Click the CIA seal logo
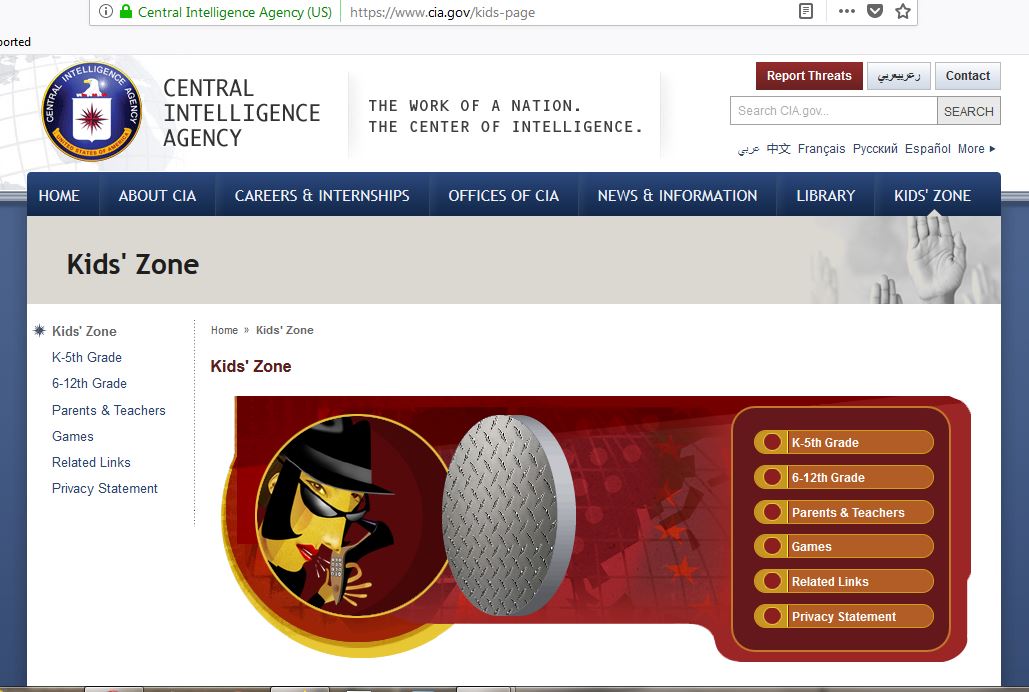1029x692 pixels. click(x=91, y=111)
